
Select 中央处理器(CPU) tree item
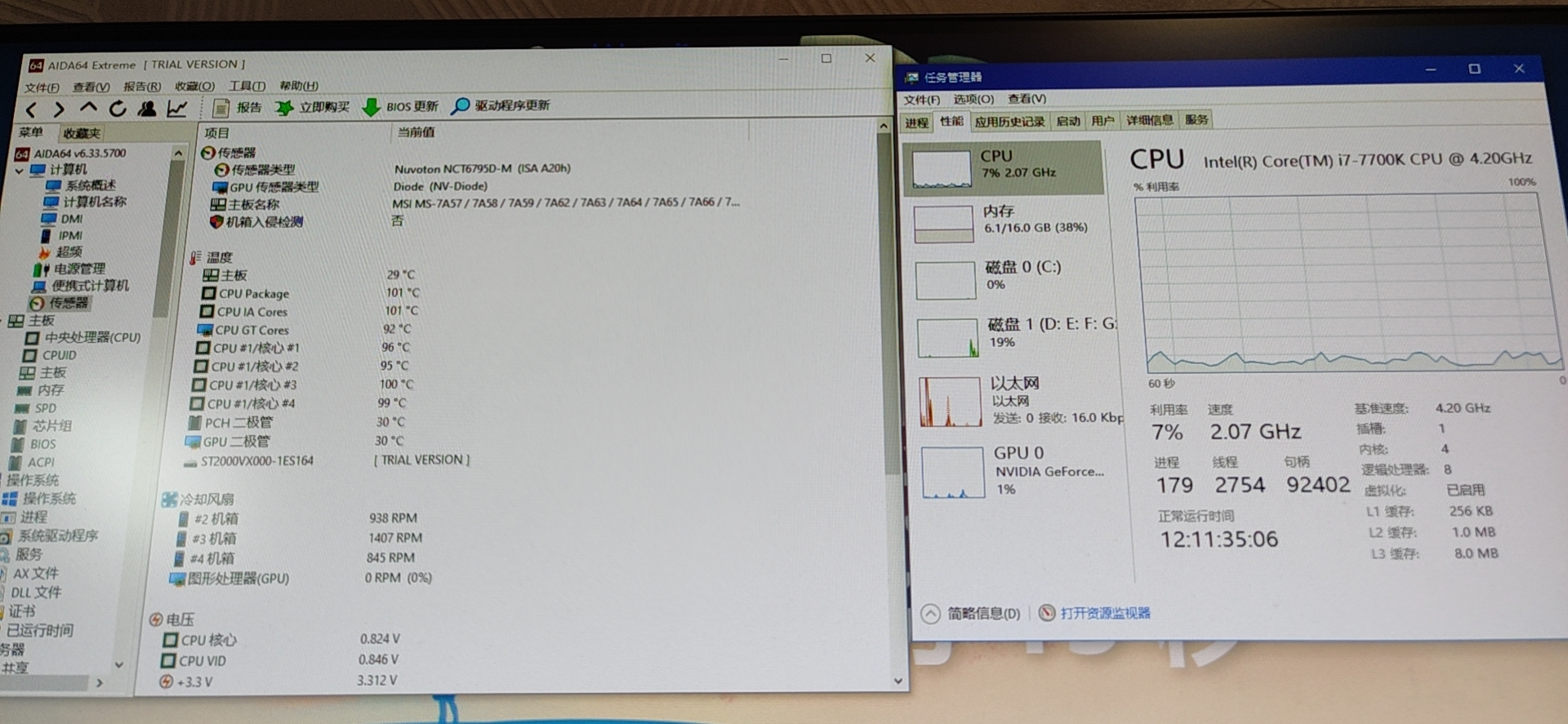coord(83,337)
